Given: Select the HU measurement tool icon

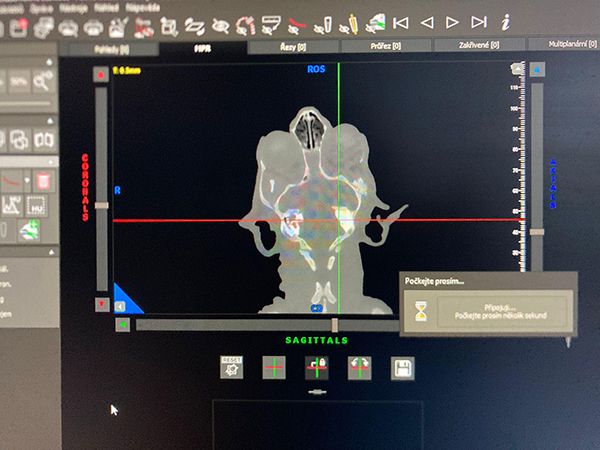Looking at the screenshot, I should [x=37, y=205].
